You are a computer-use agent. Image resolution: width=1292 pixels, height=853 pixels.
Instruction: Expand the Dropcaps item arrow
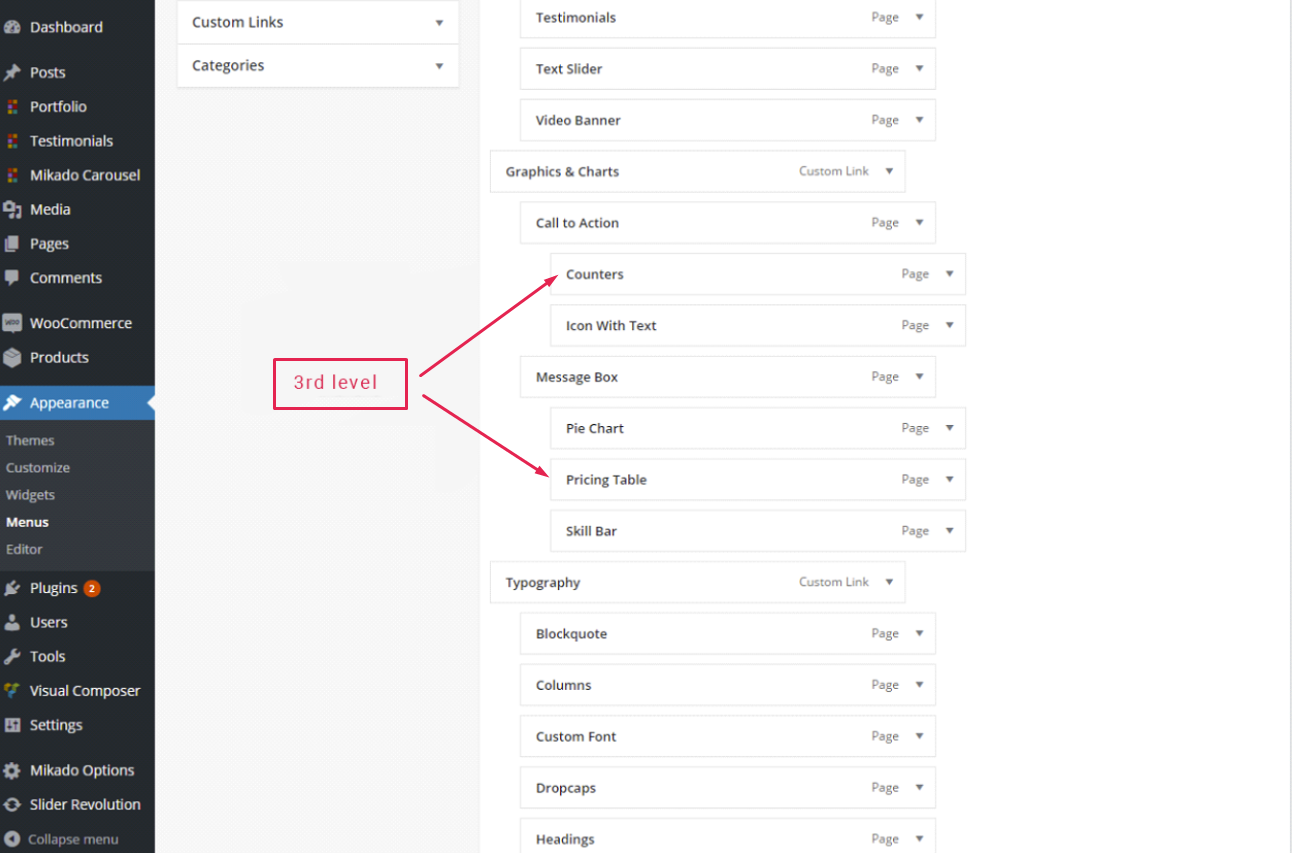(919, 788)
